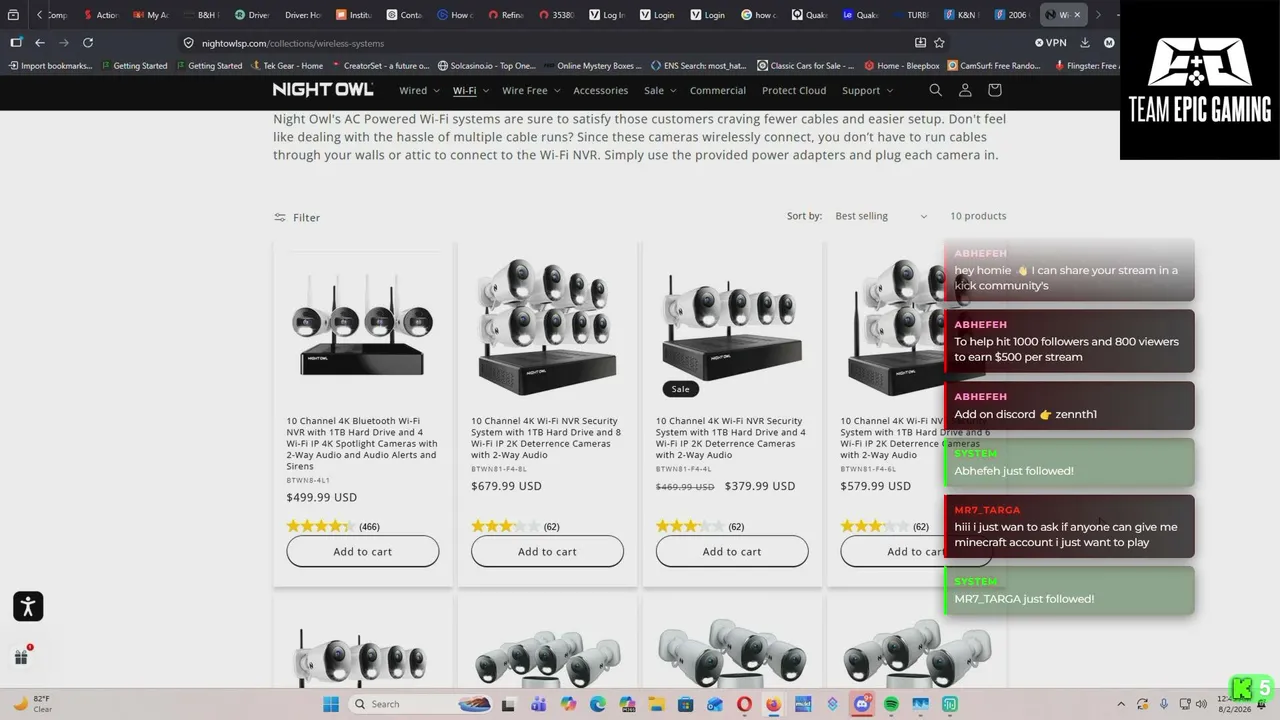Image resolution: width=1280 pixels, height=720 pixels.
Task: Reload the page in the browser
Action: click(88, 43)
